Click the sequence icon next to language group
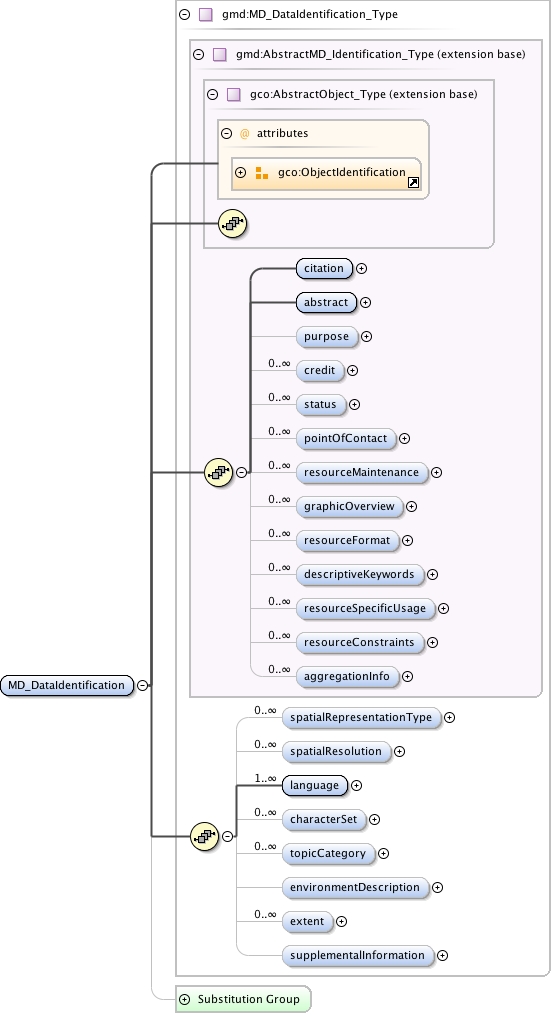 click(205, 837)
